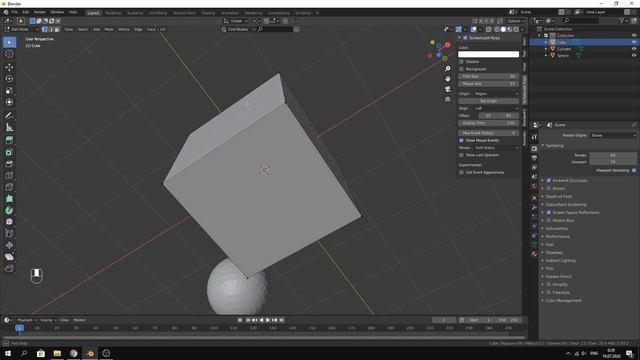
Task: Click the viewport zoom magnifier icon
Action: pos(448,69)
